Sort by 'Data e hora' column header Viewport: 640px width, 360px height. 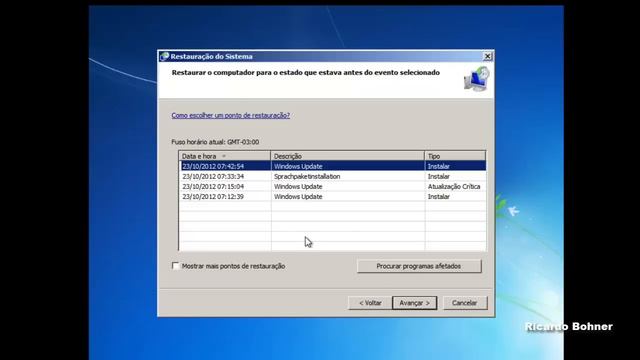[224, 156]
